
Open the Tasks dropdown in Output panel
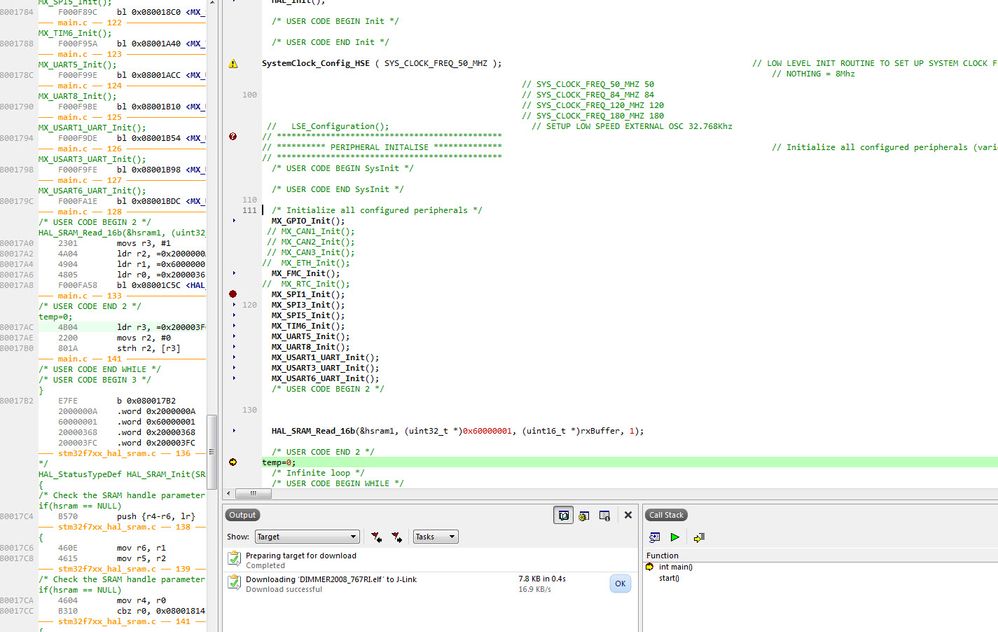pos(435,537)
